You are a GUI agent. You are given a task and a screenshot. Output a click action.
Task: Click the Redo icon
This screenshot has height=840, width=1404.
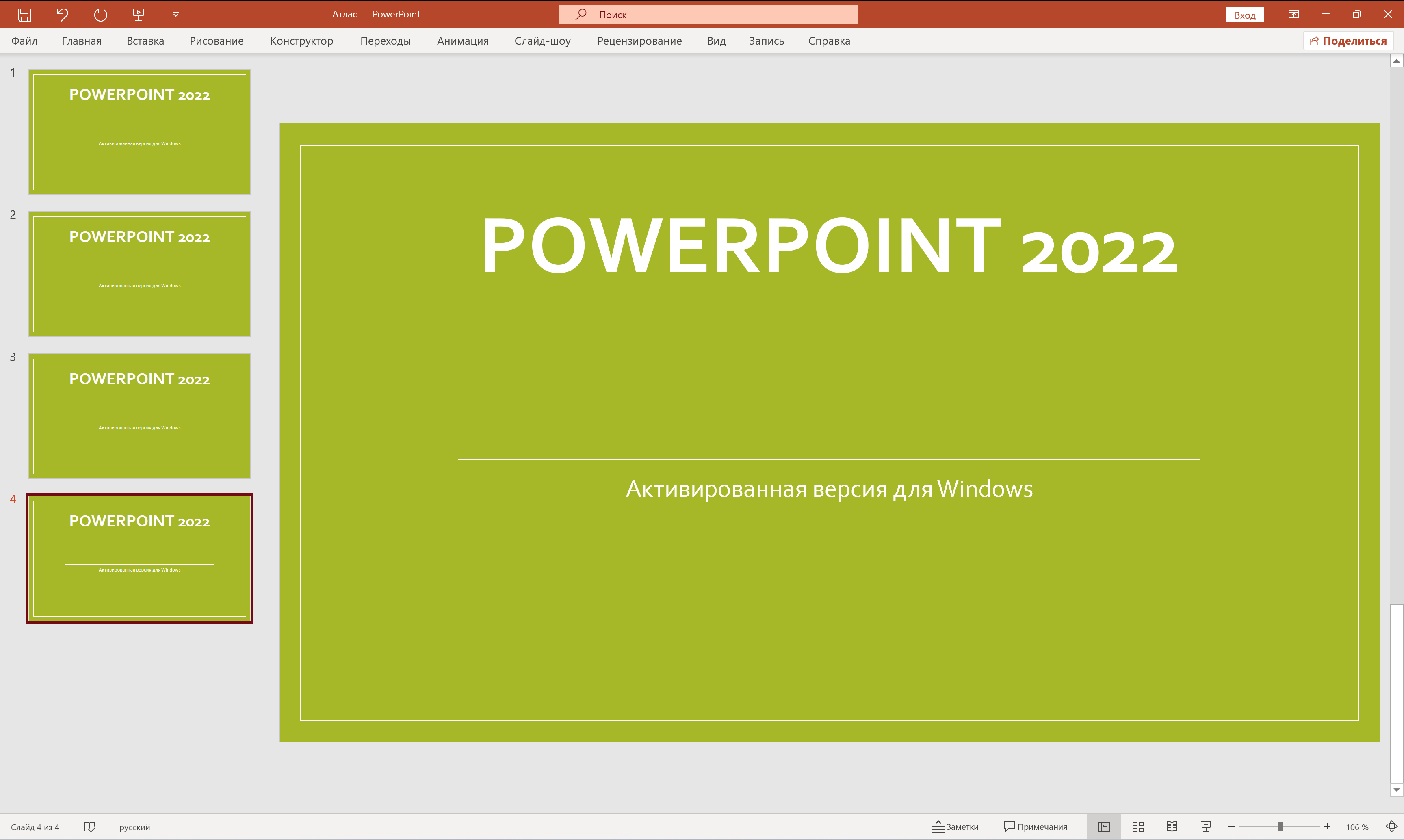tap(100, 14)
